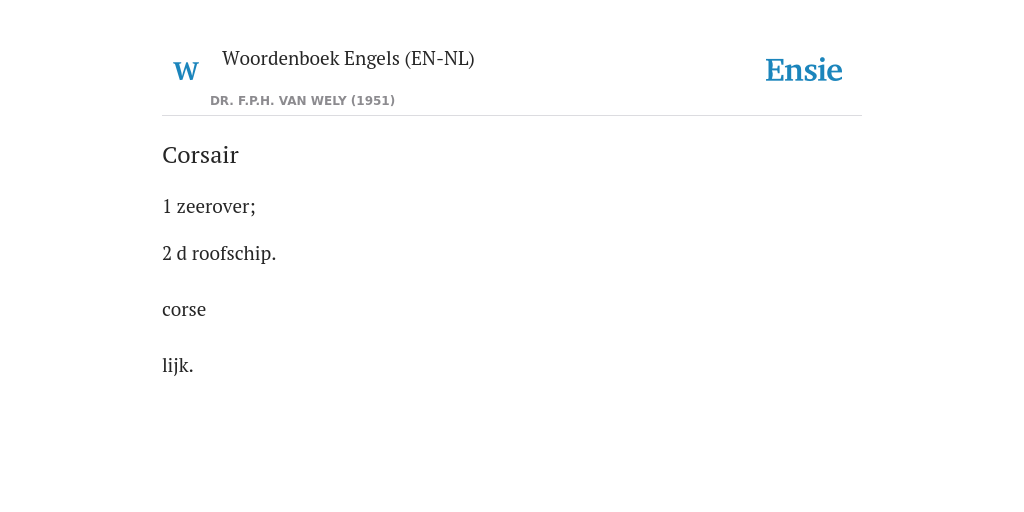The image size is (1024, 512).
Task: Click the abbreviation d before roofschip
Action: [182, 253]
